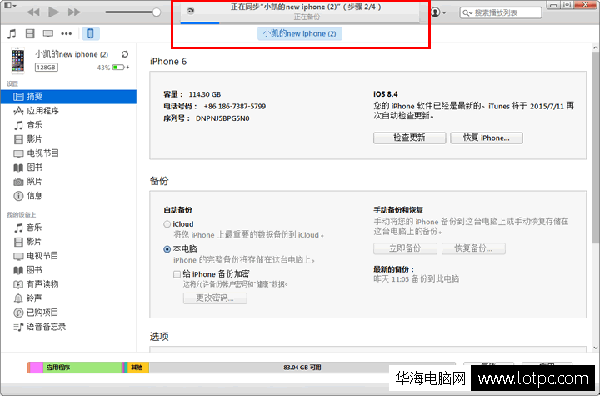Click the iPhone thumbnail in sidebar
The width and height of the screenshot is (600, 396).
pos(18,60)
